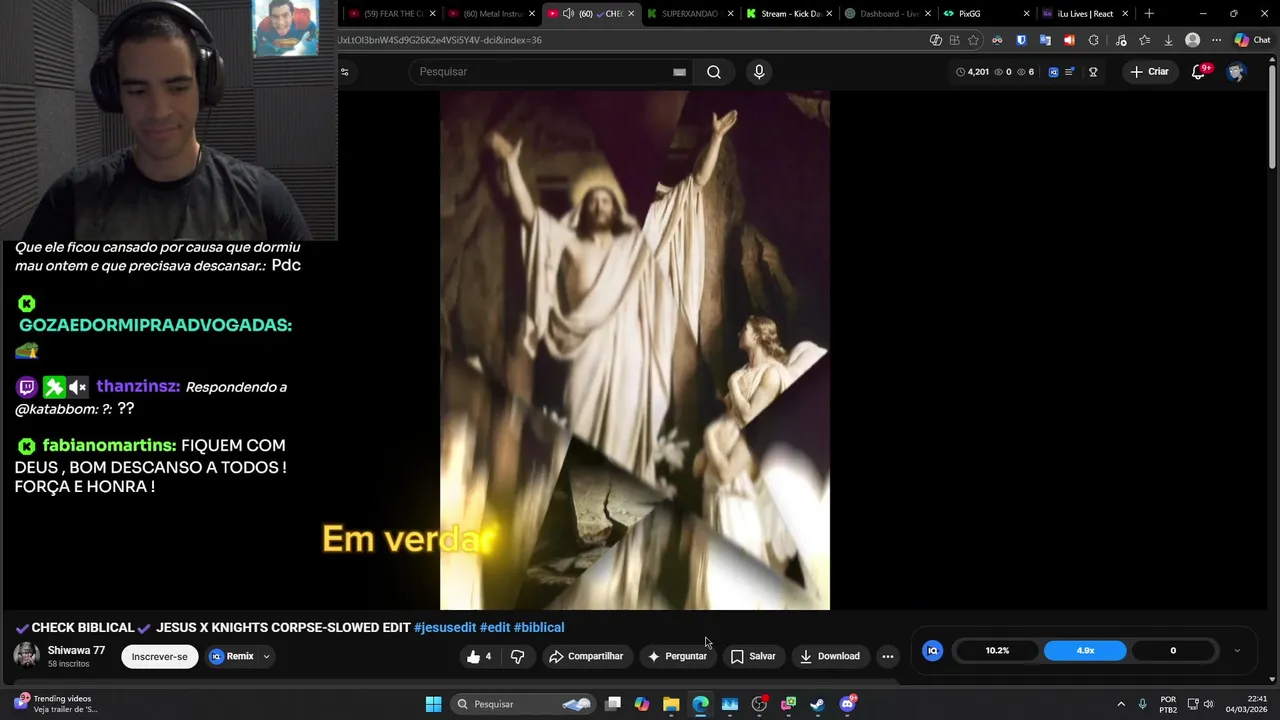Click the Download button below video
This screenshot has width=1280, height=720.
click(830, 657)
